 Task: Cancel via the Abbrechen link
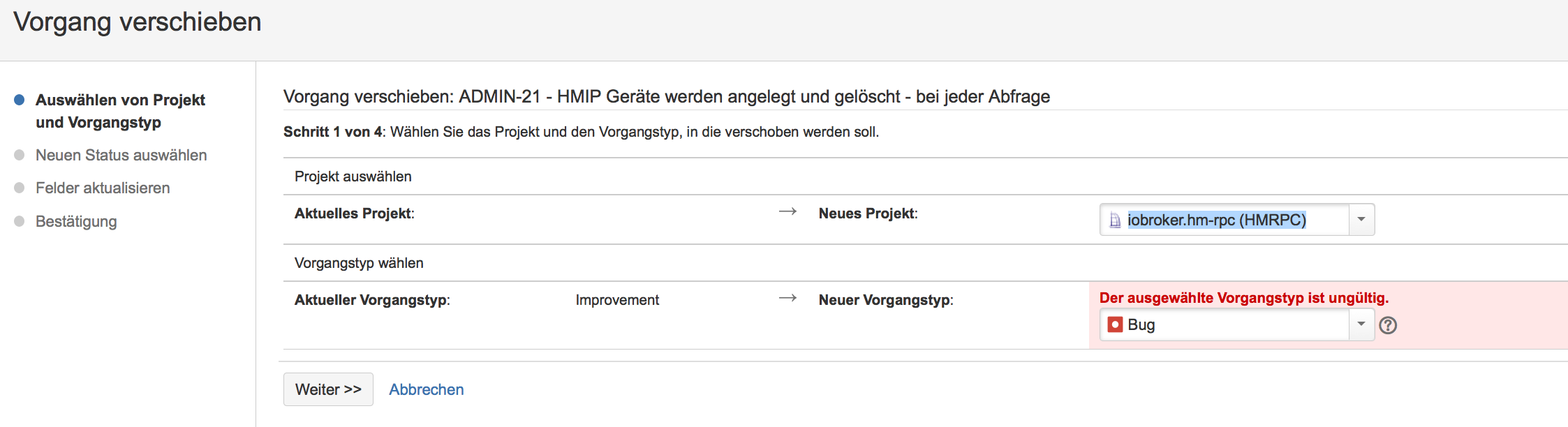(x=426, y=389)
